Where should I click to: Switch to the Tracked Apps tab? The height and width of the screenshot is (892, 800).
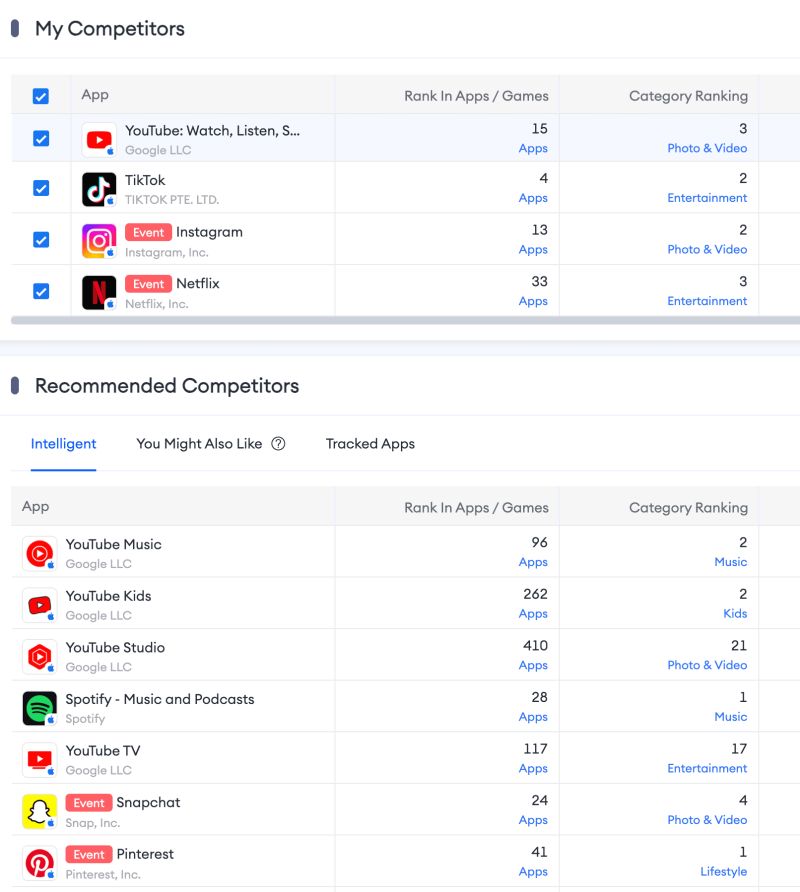(x=370, y=443)
